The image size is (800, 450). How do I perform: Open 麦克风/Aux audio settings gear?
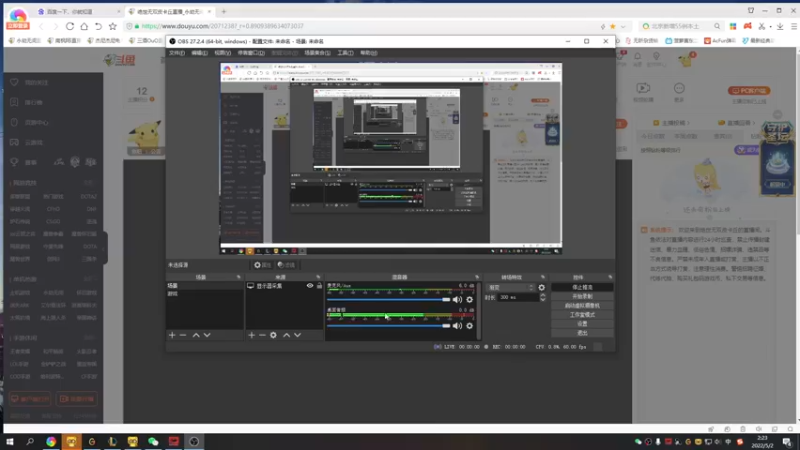[x=469, y=299]
